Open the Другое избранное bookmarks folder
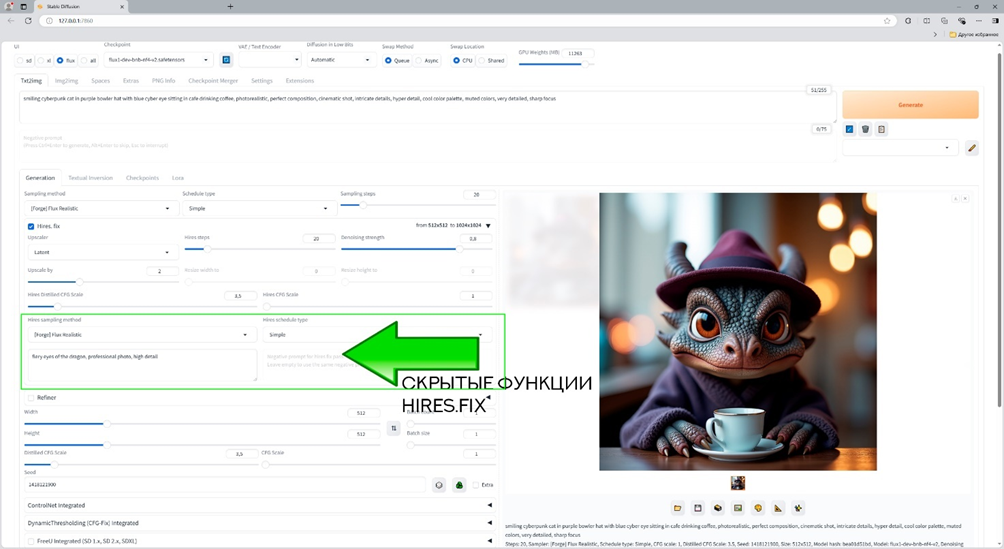 point(973,34)
